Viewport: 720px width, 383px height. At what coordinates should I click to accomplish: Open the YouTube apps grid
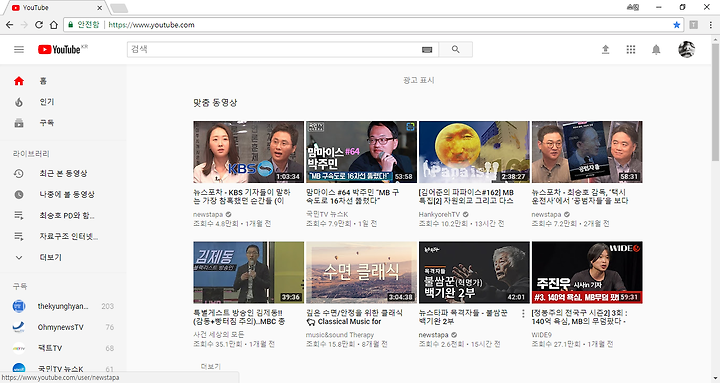tap(631, 49)
